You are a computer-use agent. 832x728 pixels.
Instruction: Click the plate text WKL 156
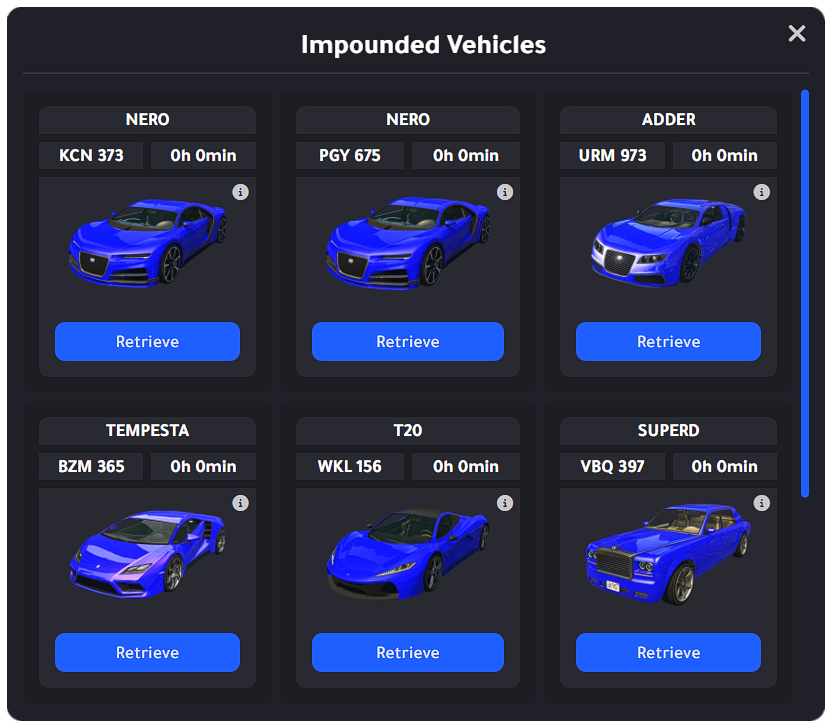(x=350, y=466)
